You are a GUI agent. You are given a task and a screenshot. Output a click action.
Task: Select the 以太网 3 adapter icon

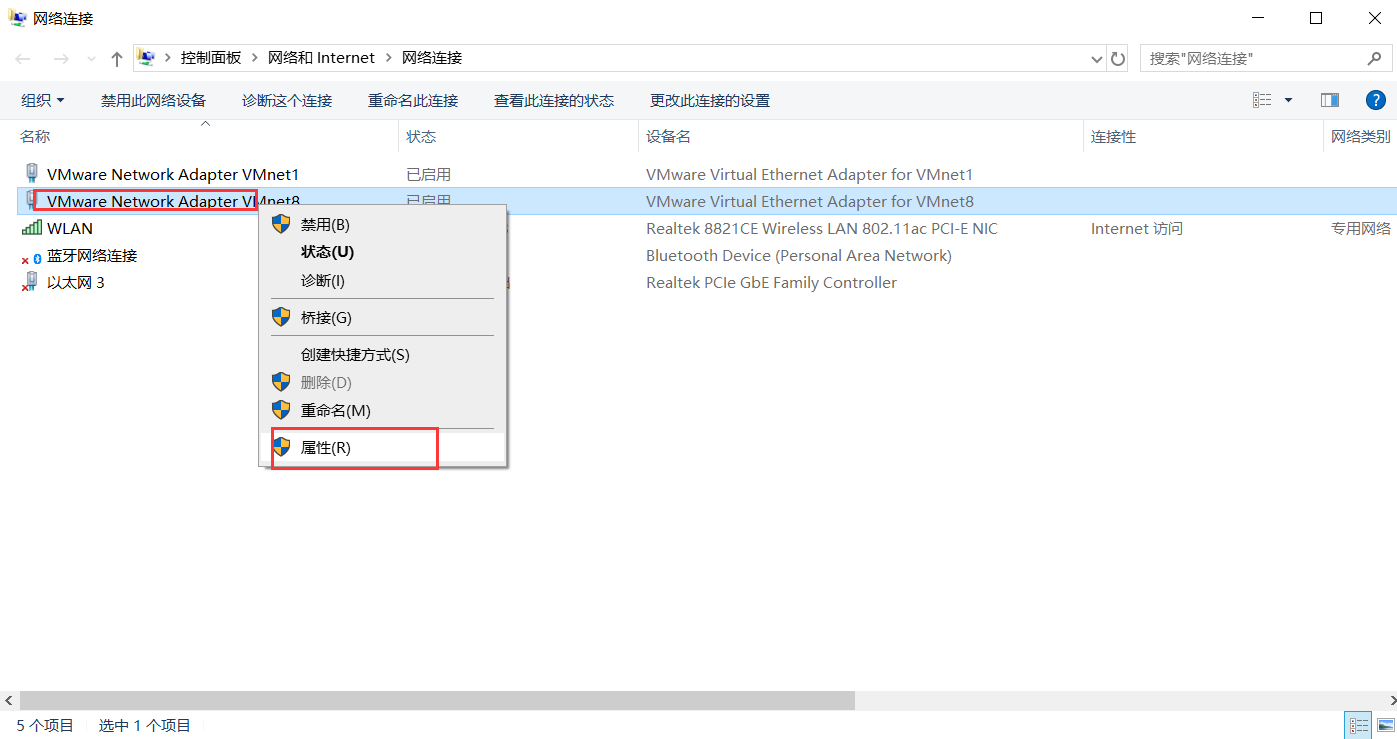pyautogui.click(x=31, y=283)
